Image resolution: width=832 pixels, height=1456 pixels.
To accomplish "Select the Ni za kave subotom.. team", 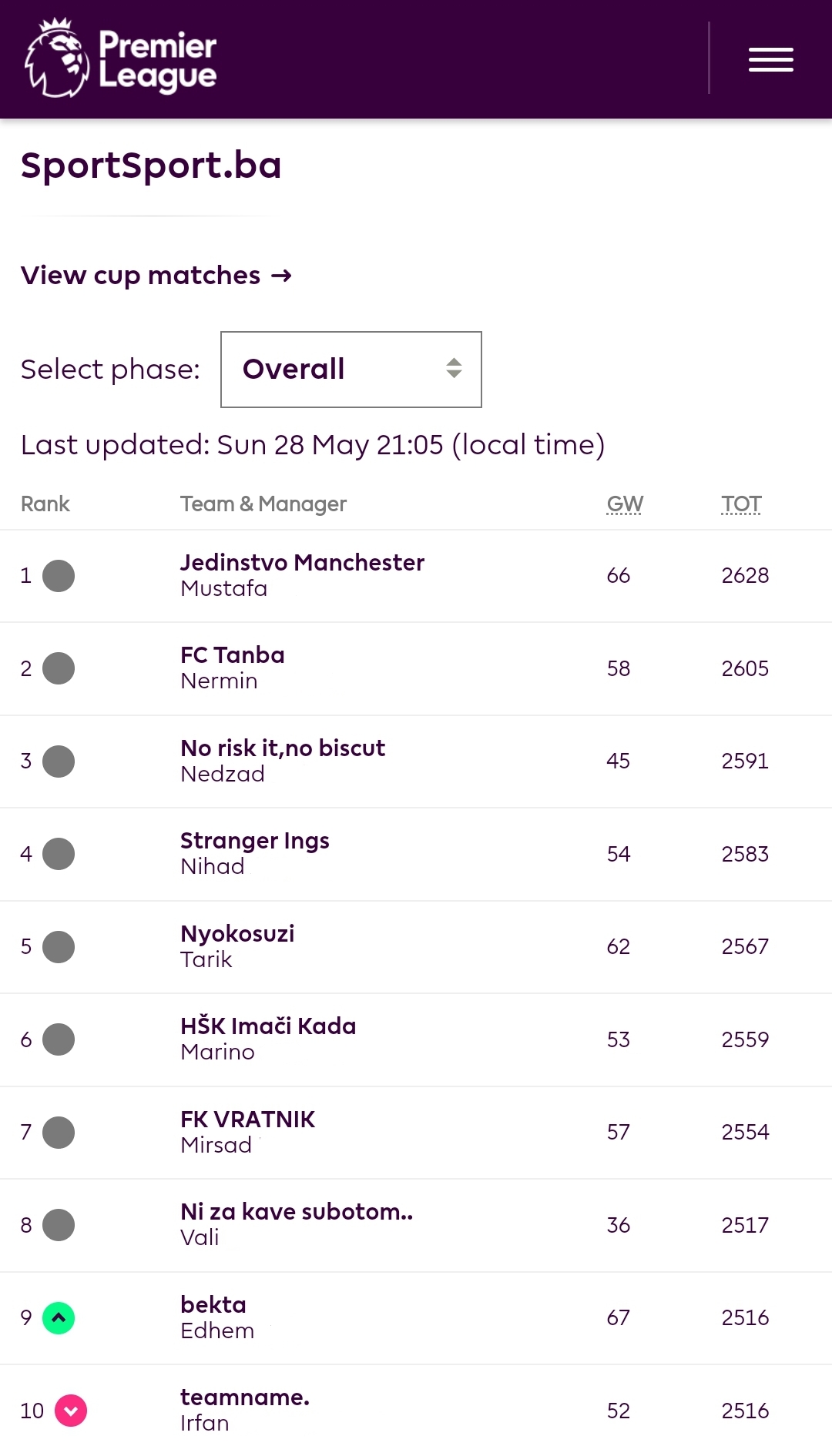I will 297,1211.
